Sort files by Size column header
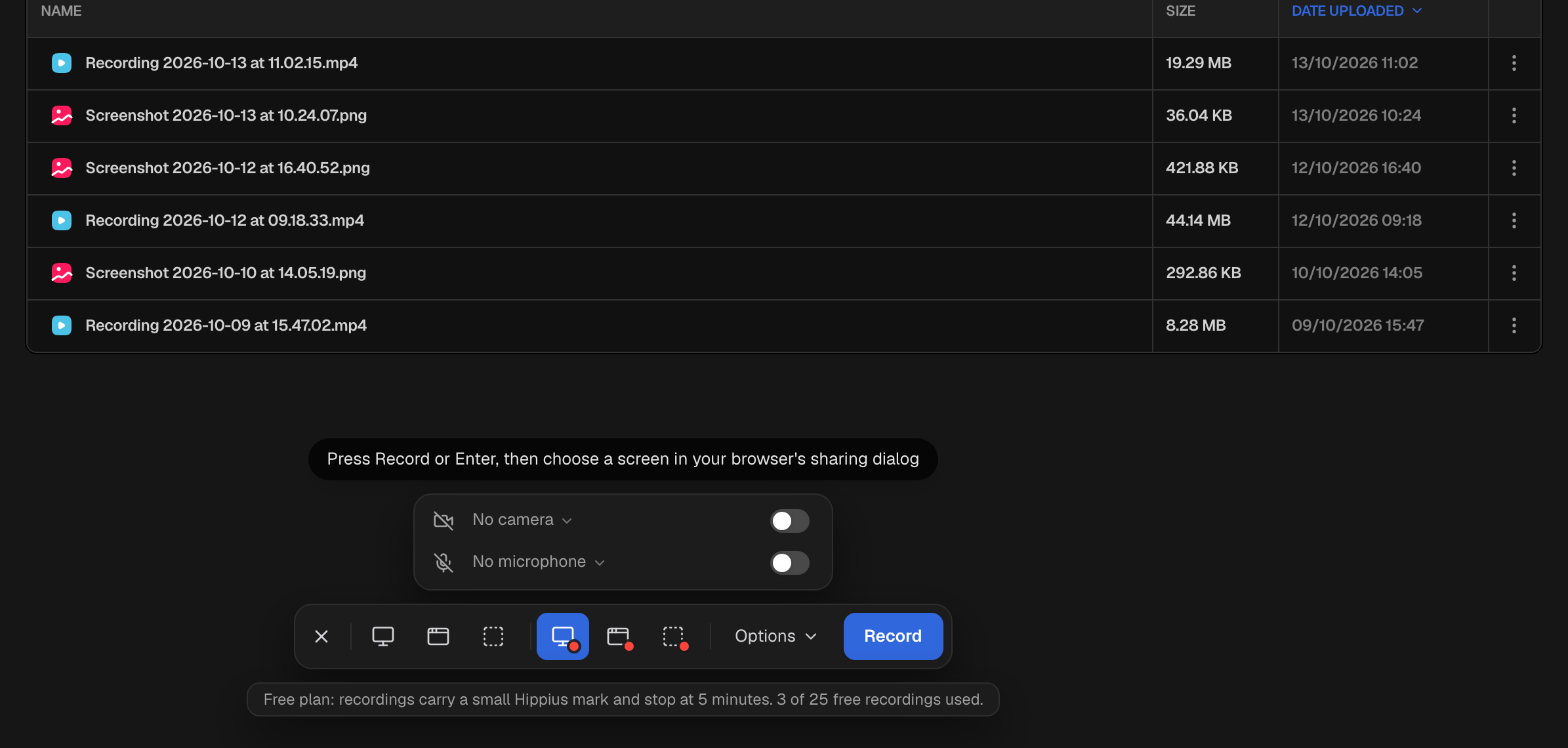Viewport: 1568px width, 748px height. [1180, 11]
